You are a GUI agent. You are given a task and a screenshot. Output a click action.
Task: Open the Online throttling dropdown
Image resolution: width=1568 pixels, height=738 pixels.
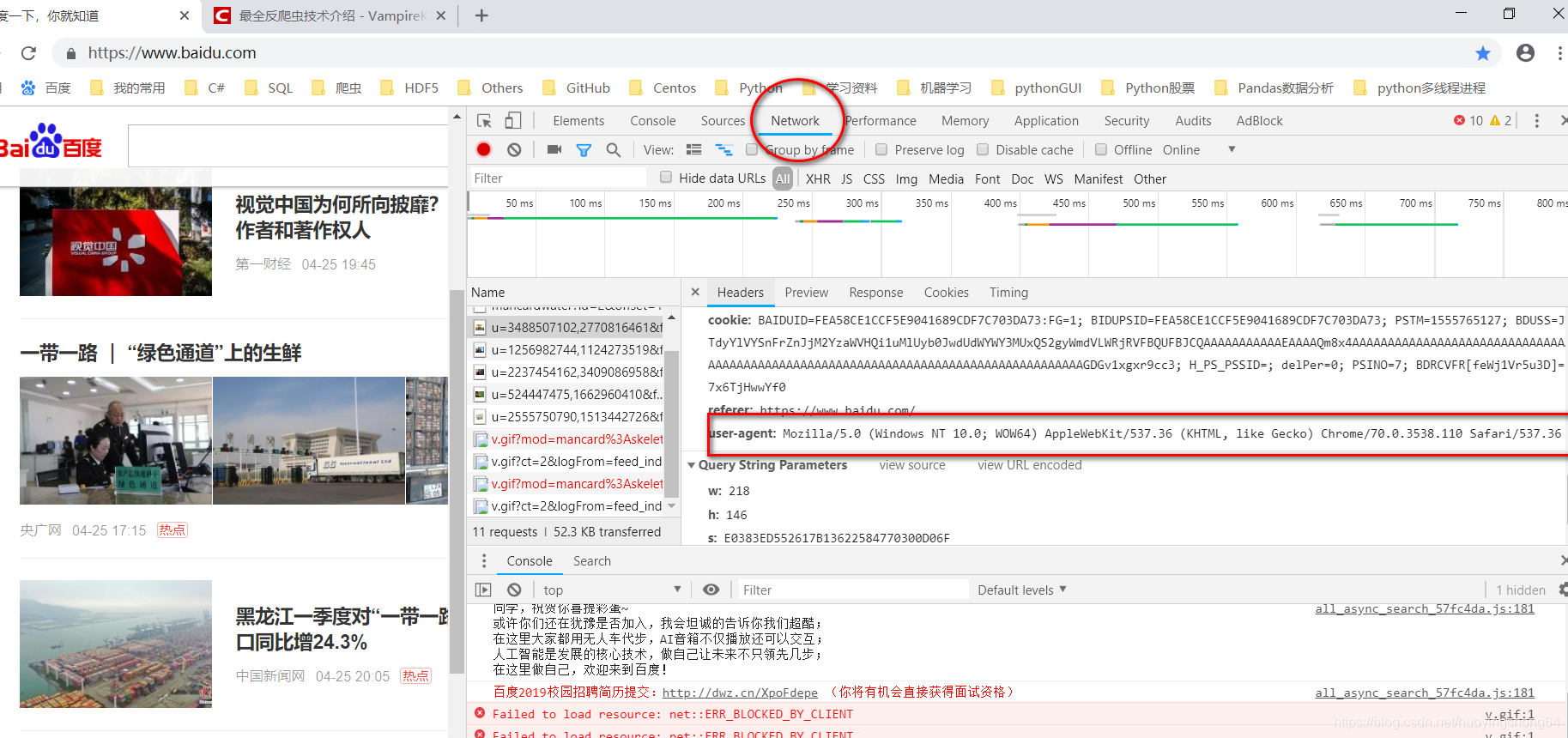pyautogui.click(x=1199, y=149)
